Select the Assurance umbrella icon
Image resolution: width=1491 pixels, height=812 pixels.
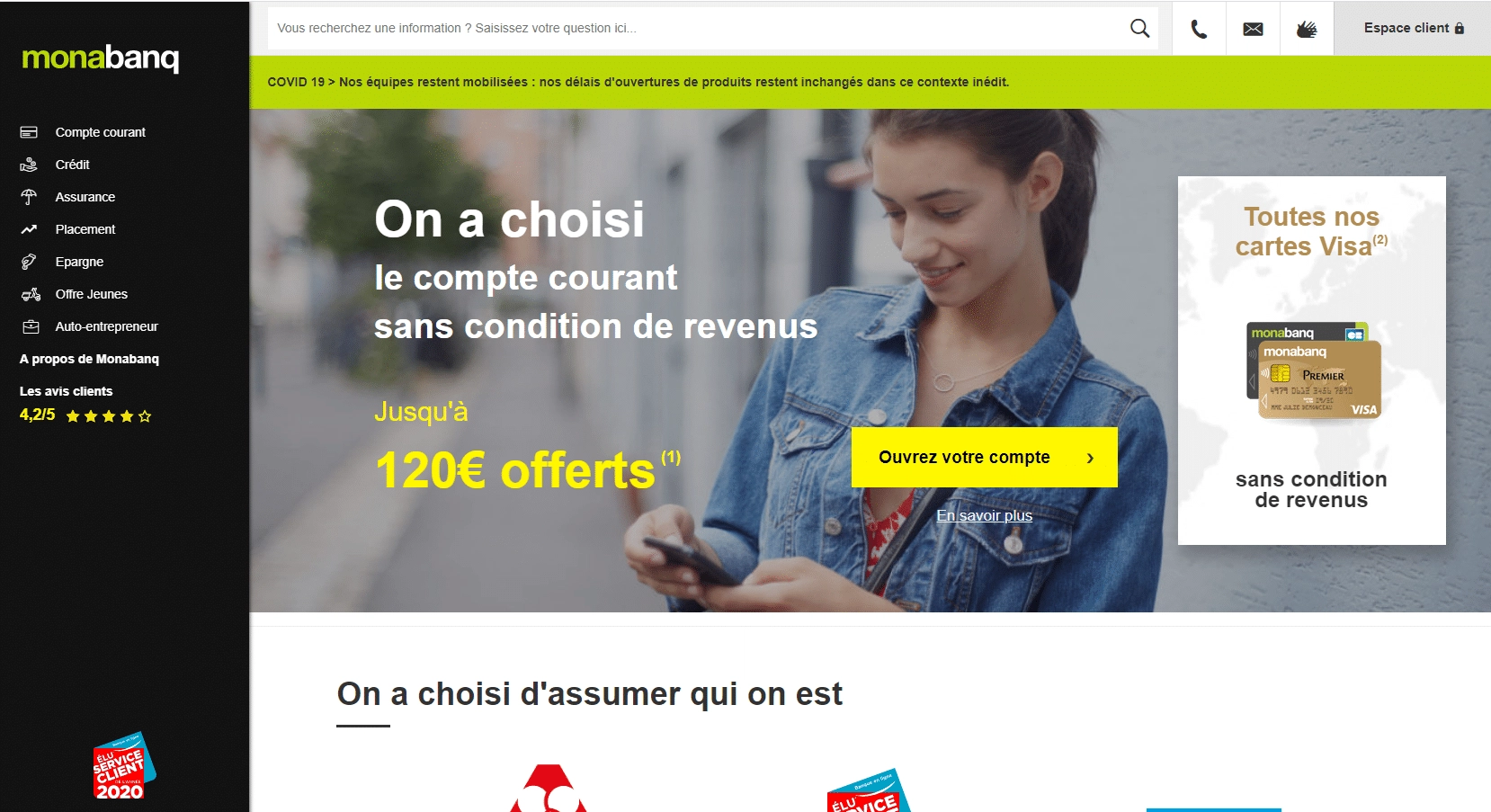29,197
